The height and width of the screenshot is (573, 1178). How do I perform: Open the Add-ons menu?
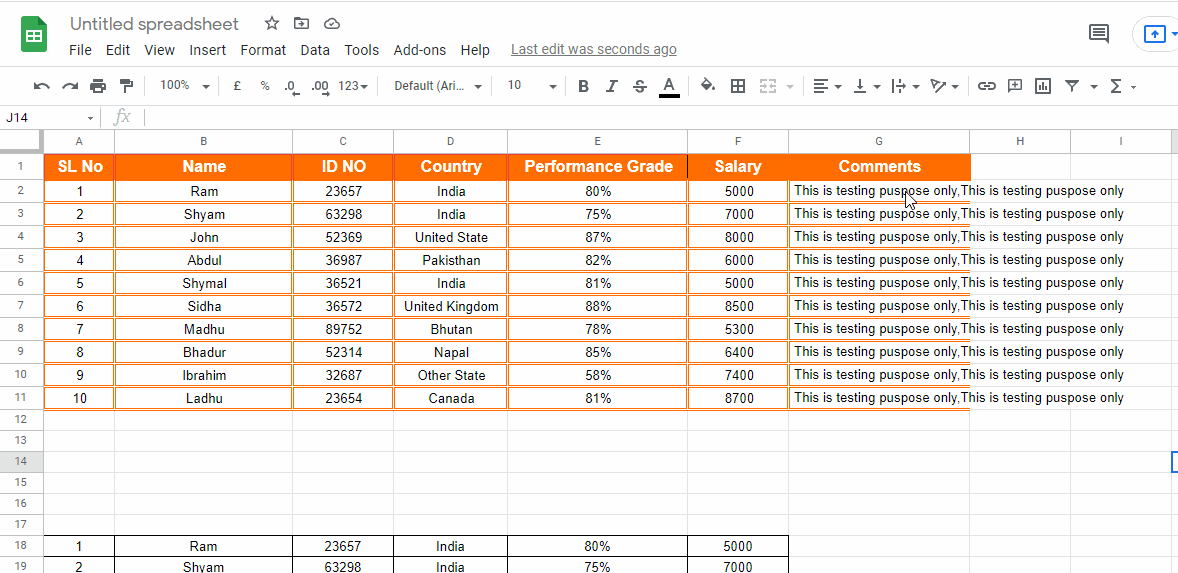point(419,50)
